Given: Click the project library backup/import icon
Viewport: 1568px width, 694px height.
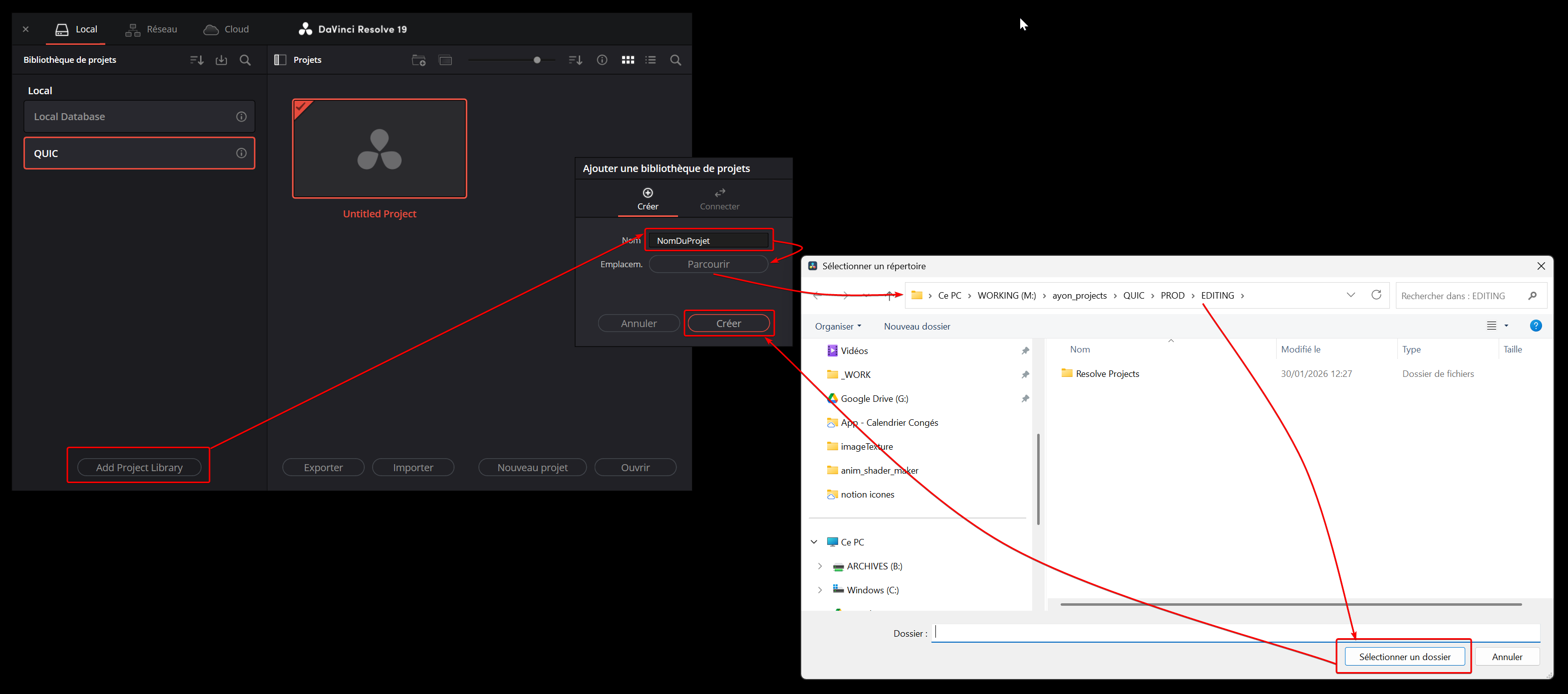Looking at the screenshot, I should tap(221, 60).
